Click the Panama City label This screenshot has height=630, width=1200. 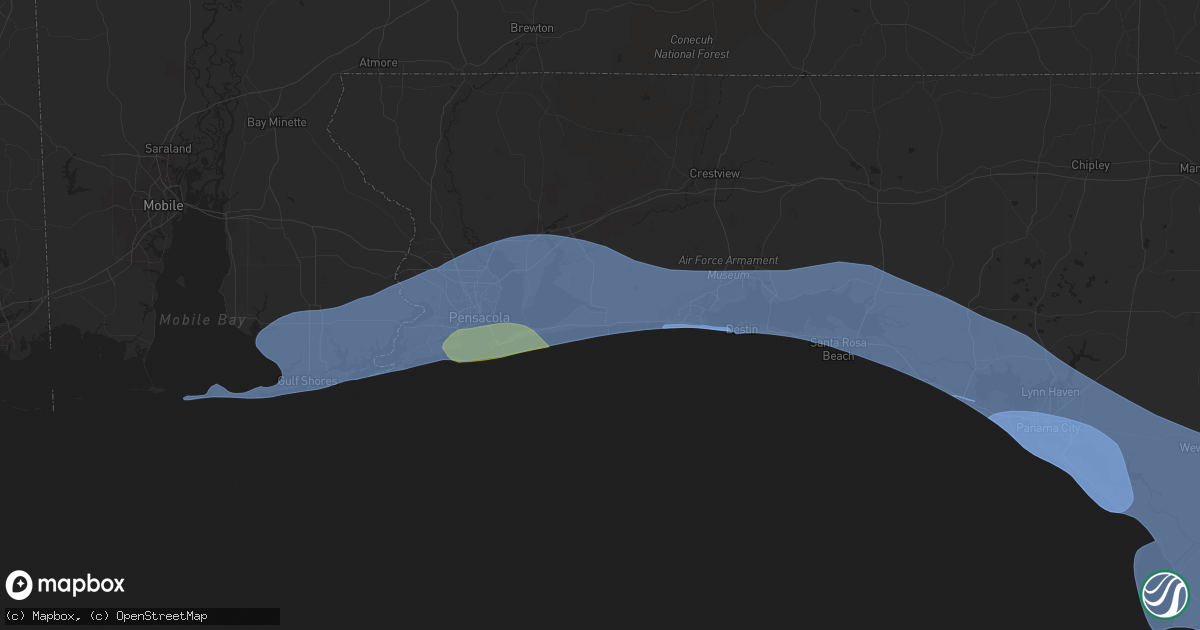[1049, 428]
